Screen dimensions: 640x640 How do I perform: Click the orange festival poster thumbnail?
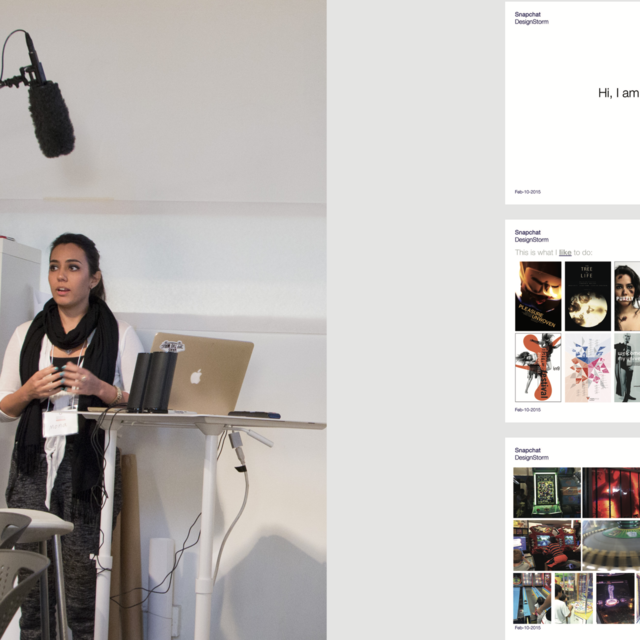[538, 367]
